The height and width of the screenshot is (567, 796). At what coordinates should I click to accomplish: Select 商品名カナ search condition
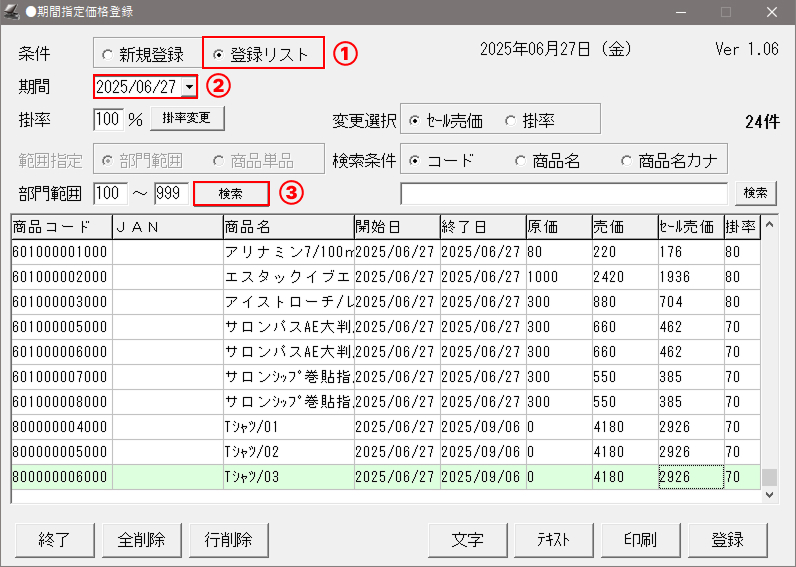pos(627,161)
